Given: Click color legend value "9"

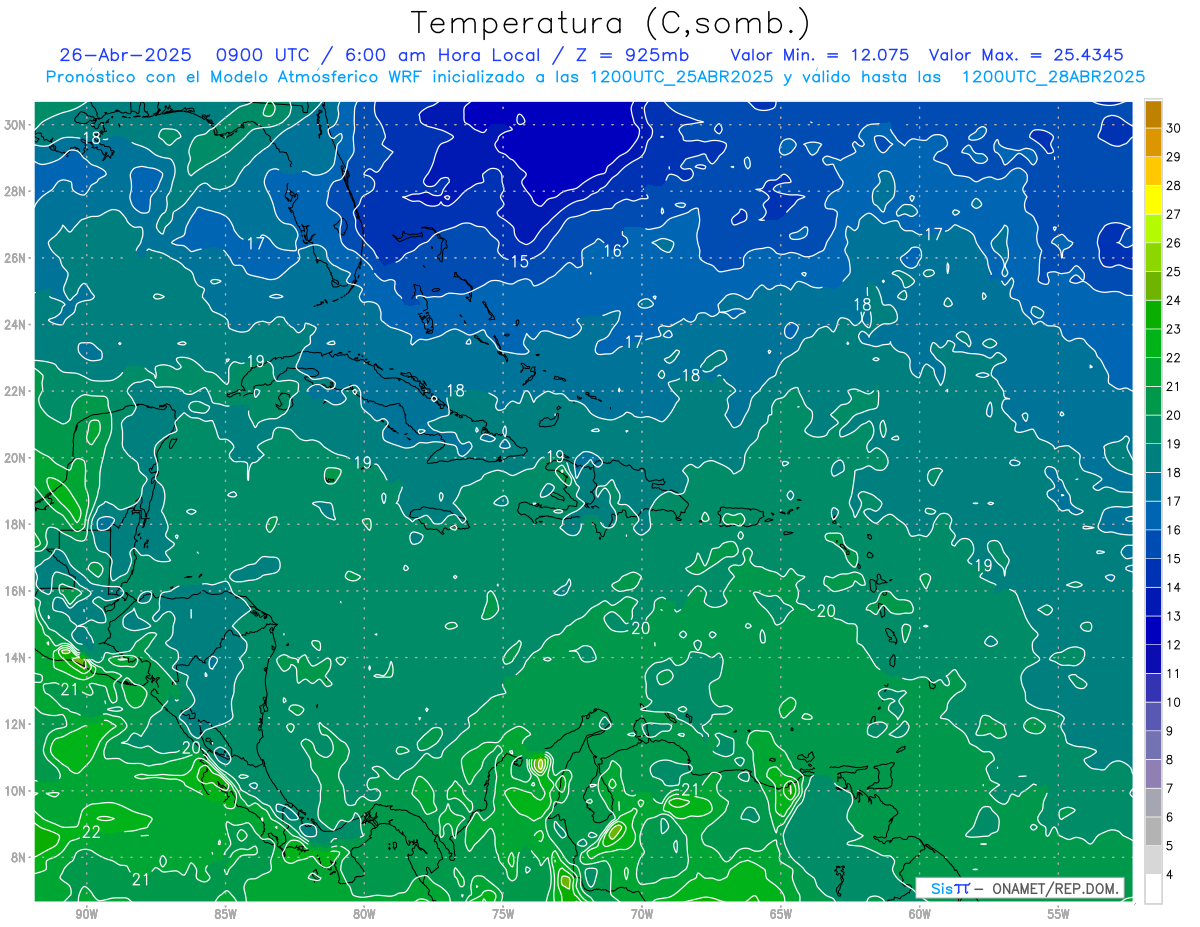Looking at the screenshot, I should [x=1171, y=731].
